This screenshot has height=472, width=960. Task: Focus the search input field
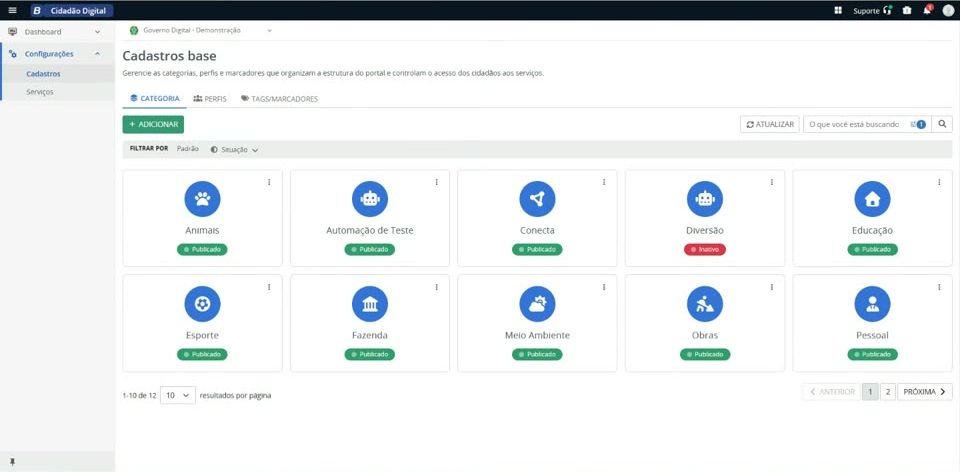(856, 124)
